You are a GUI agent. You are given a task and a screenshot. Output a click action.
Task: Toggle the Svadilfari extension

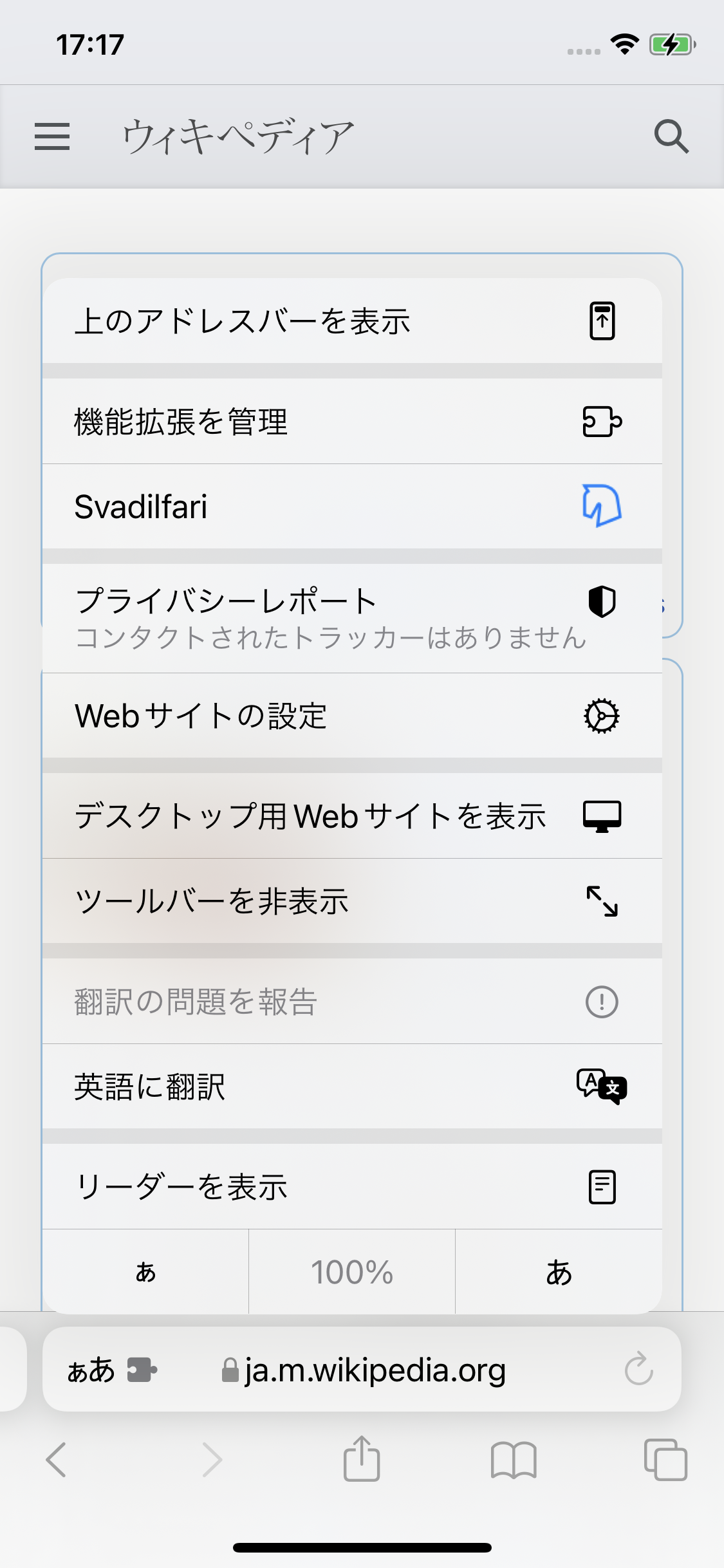(x=351, y=507)
